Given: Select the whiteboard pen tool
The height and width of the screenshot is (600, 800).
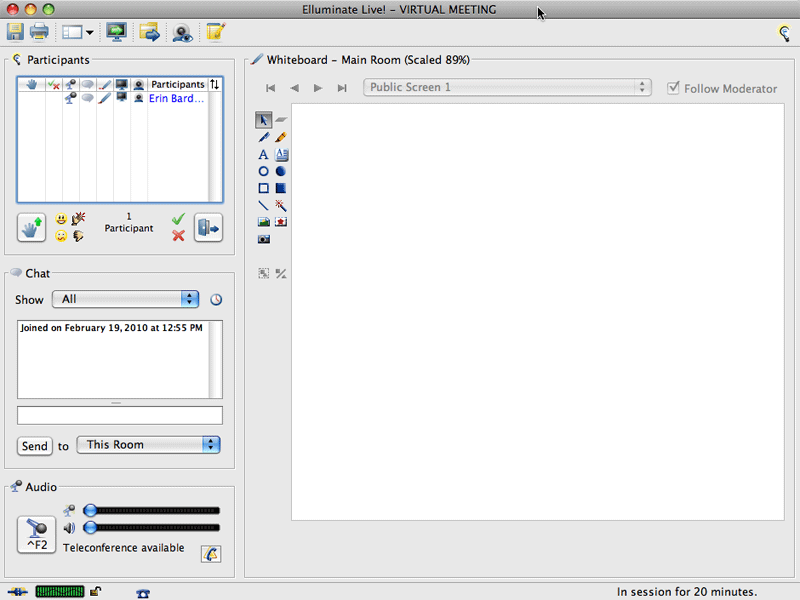Looking at the screenshot, I should (264, 137).
